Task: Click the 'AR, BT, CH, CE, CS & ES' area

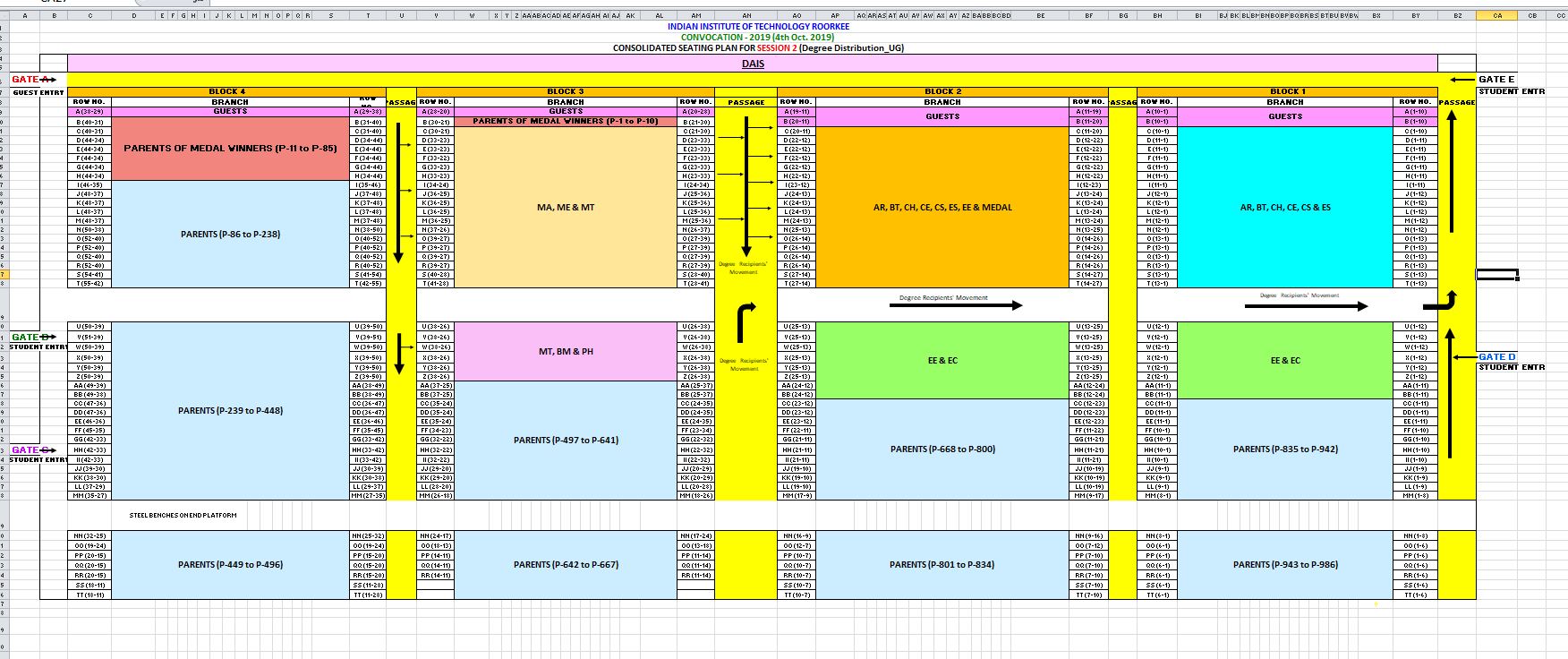Action: coord(1285,207)
